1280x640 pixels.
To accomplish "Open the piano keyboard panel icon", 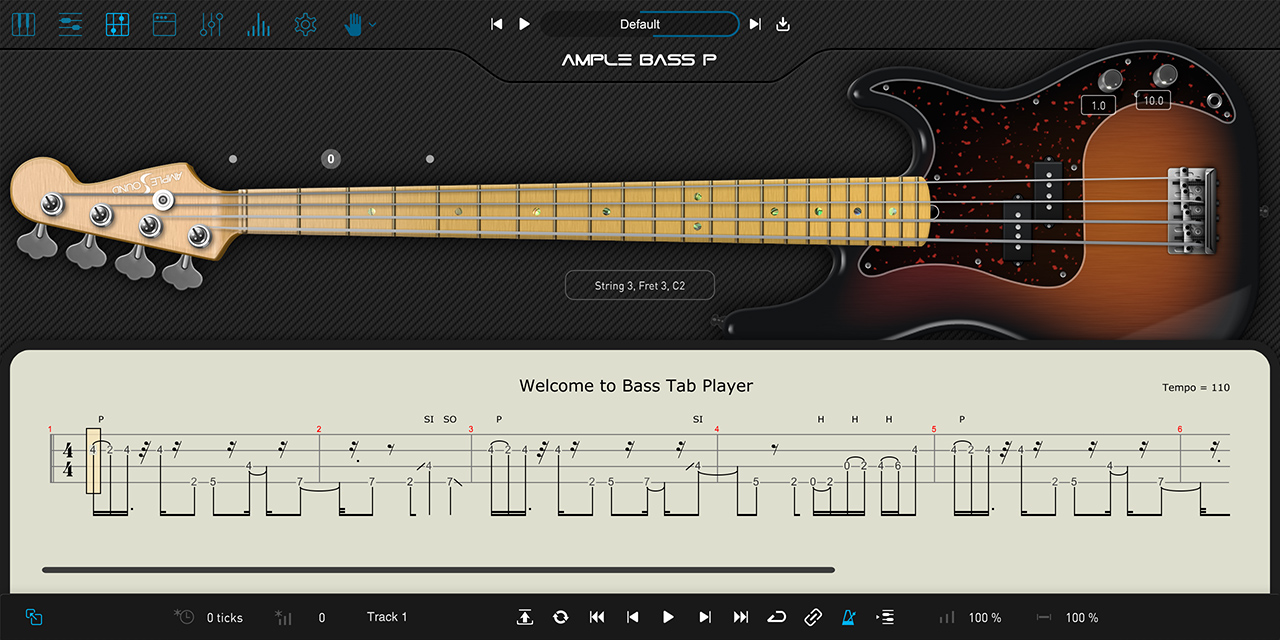I will coord(23,24).
